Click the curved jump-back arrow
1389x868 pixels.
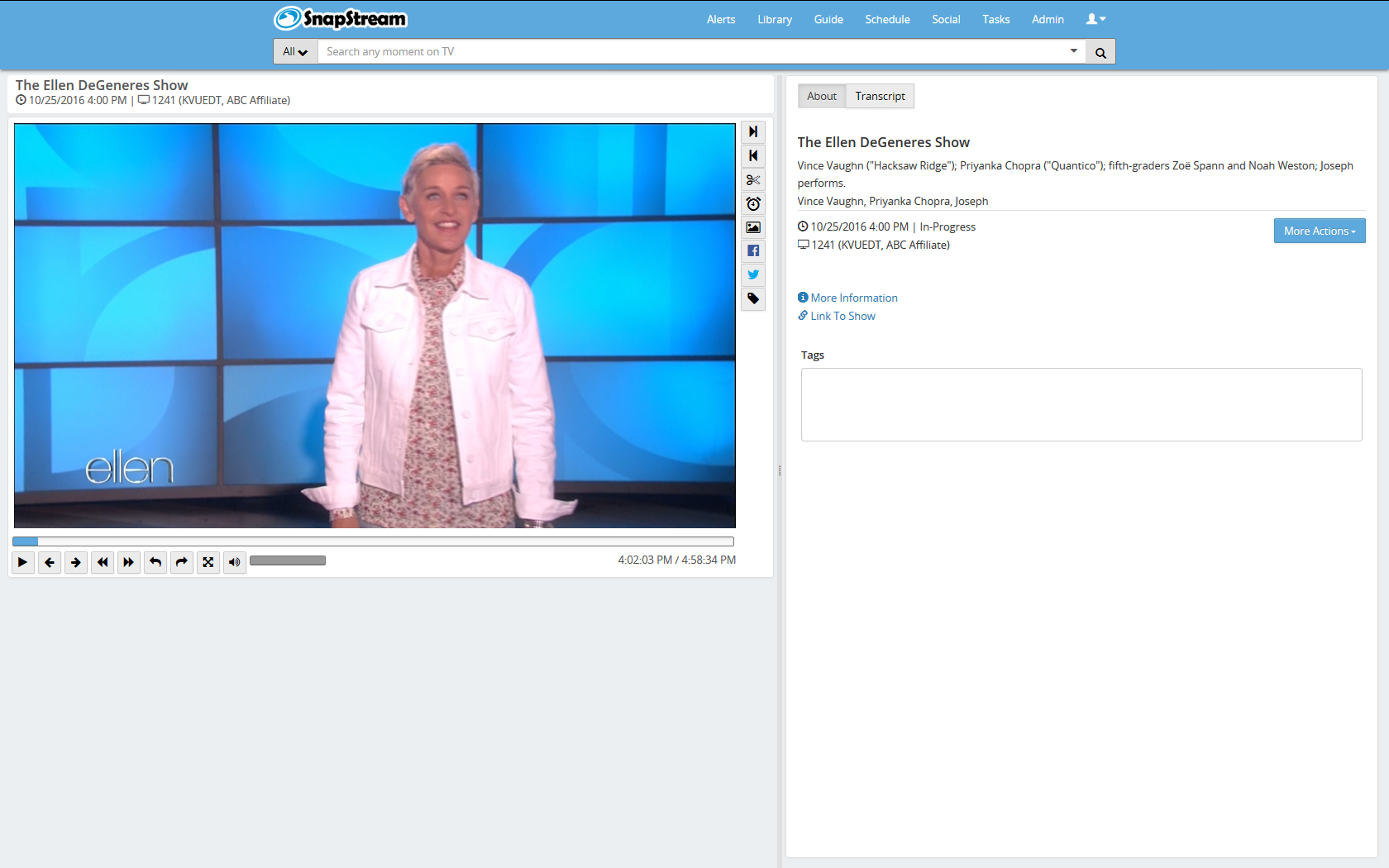pos(155,562)
